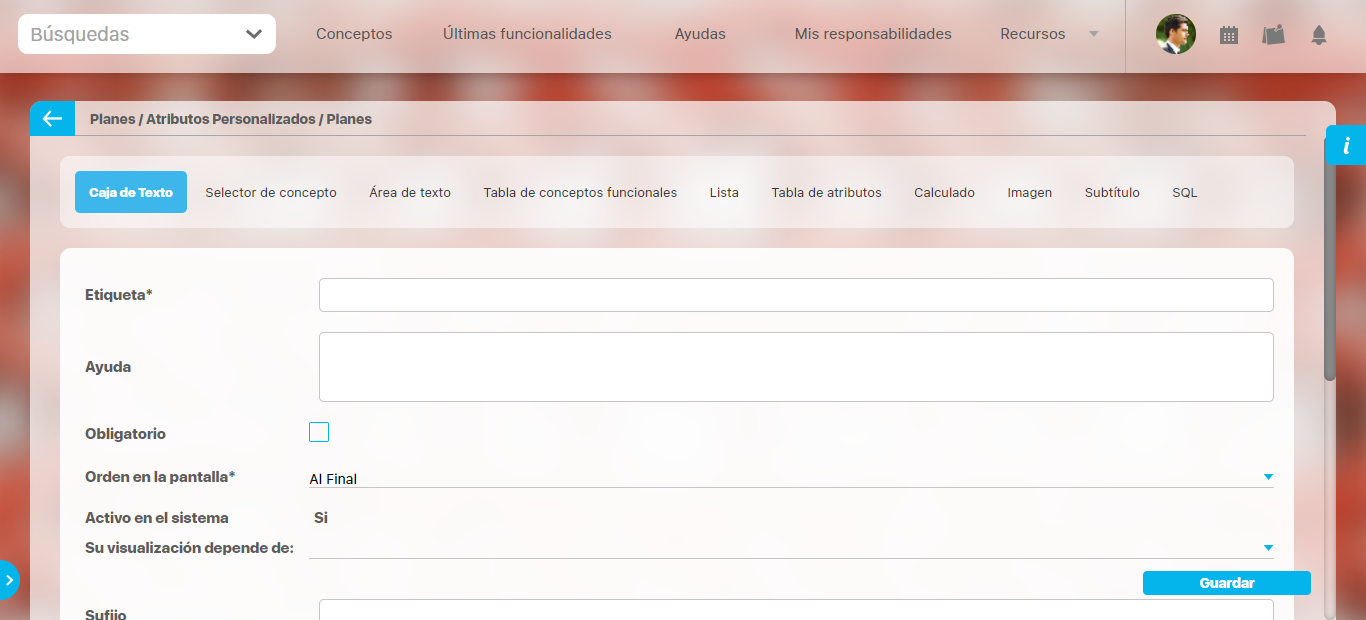The height and width of the screenshot is (620, 1366).
Task: Click the user profile avatar
Action: click(x=1176, y=34)
